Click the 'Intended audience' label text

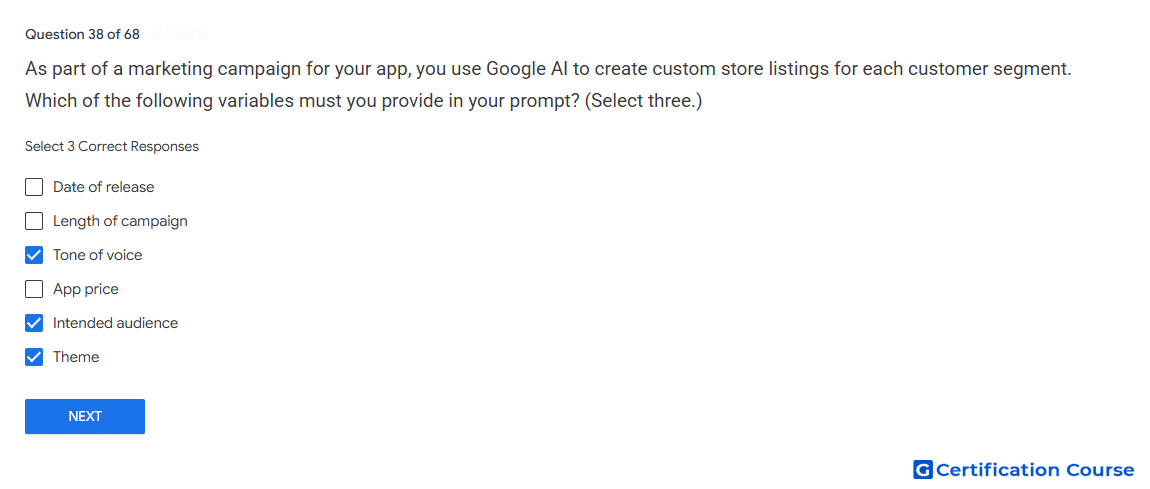pos(115,323)
